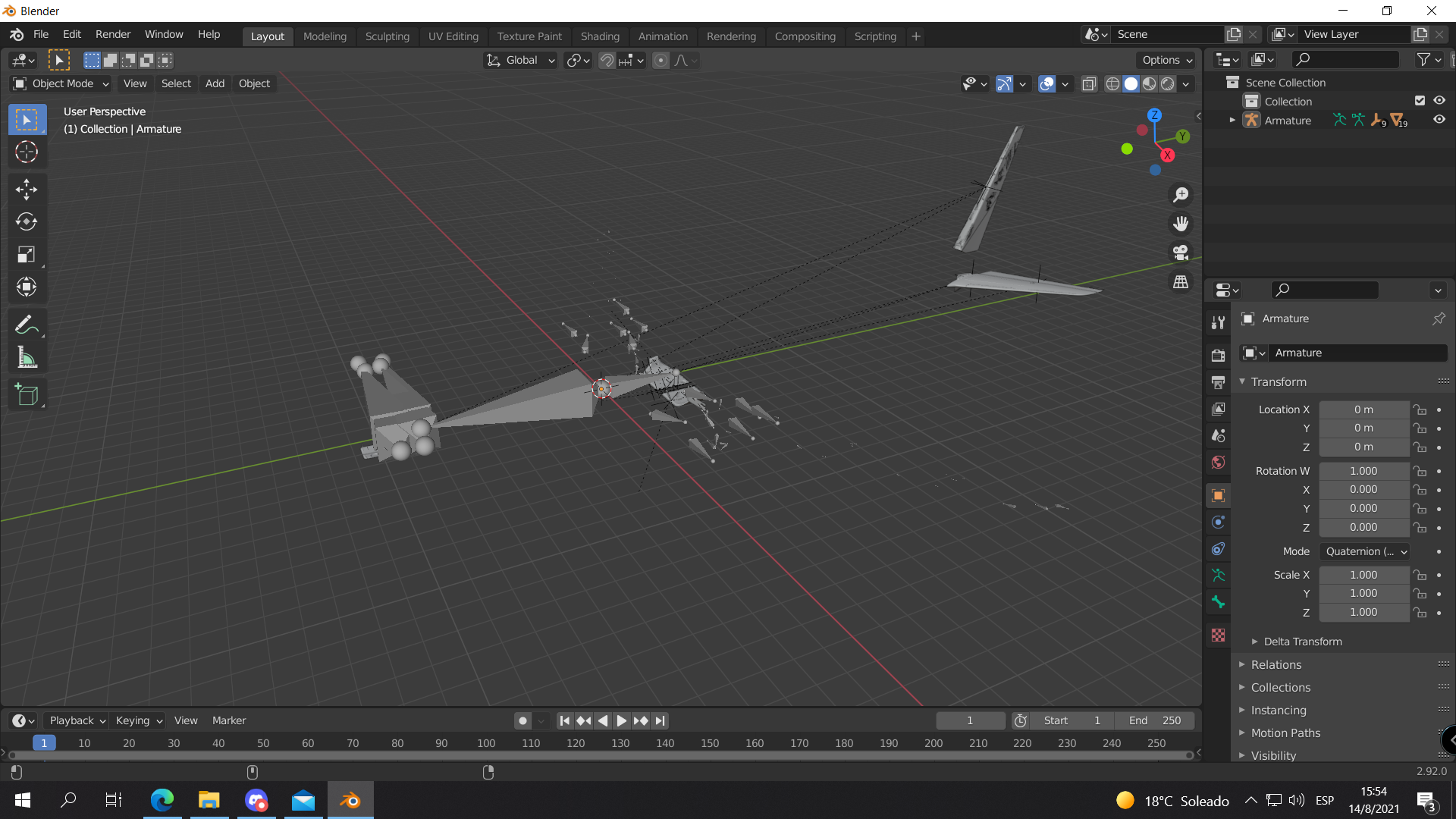Open the World Properties tab
Screen dimensions: 1456x819
1219,463
